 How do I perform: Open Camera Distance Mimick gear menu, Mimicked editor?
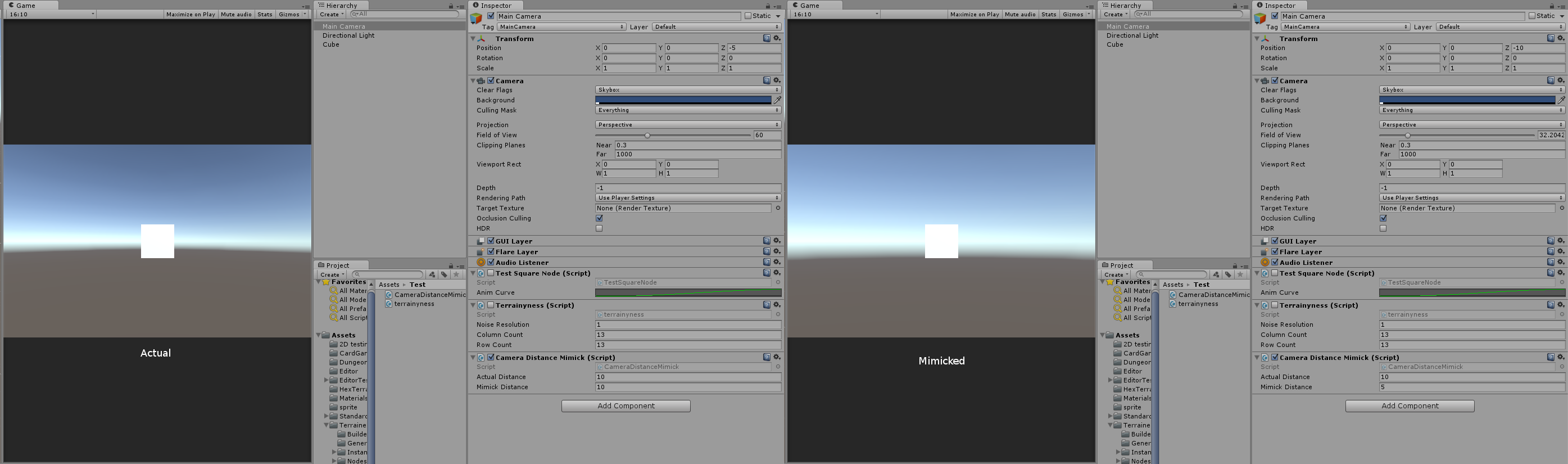[1561, 358]
